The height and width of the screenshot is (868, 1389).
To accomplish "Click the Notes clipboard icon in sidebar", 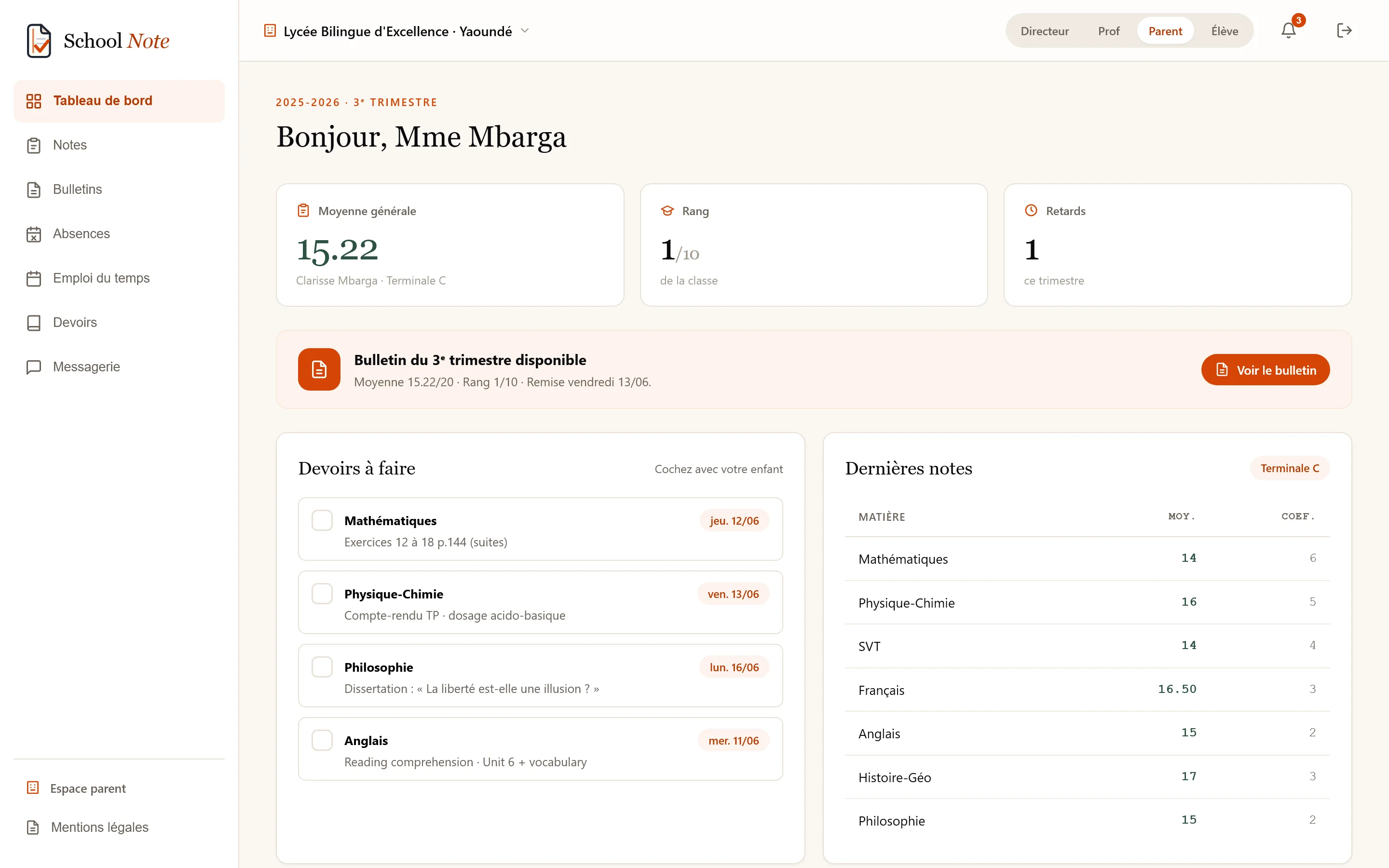I will (34, 145).
